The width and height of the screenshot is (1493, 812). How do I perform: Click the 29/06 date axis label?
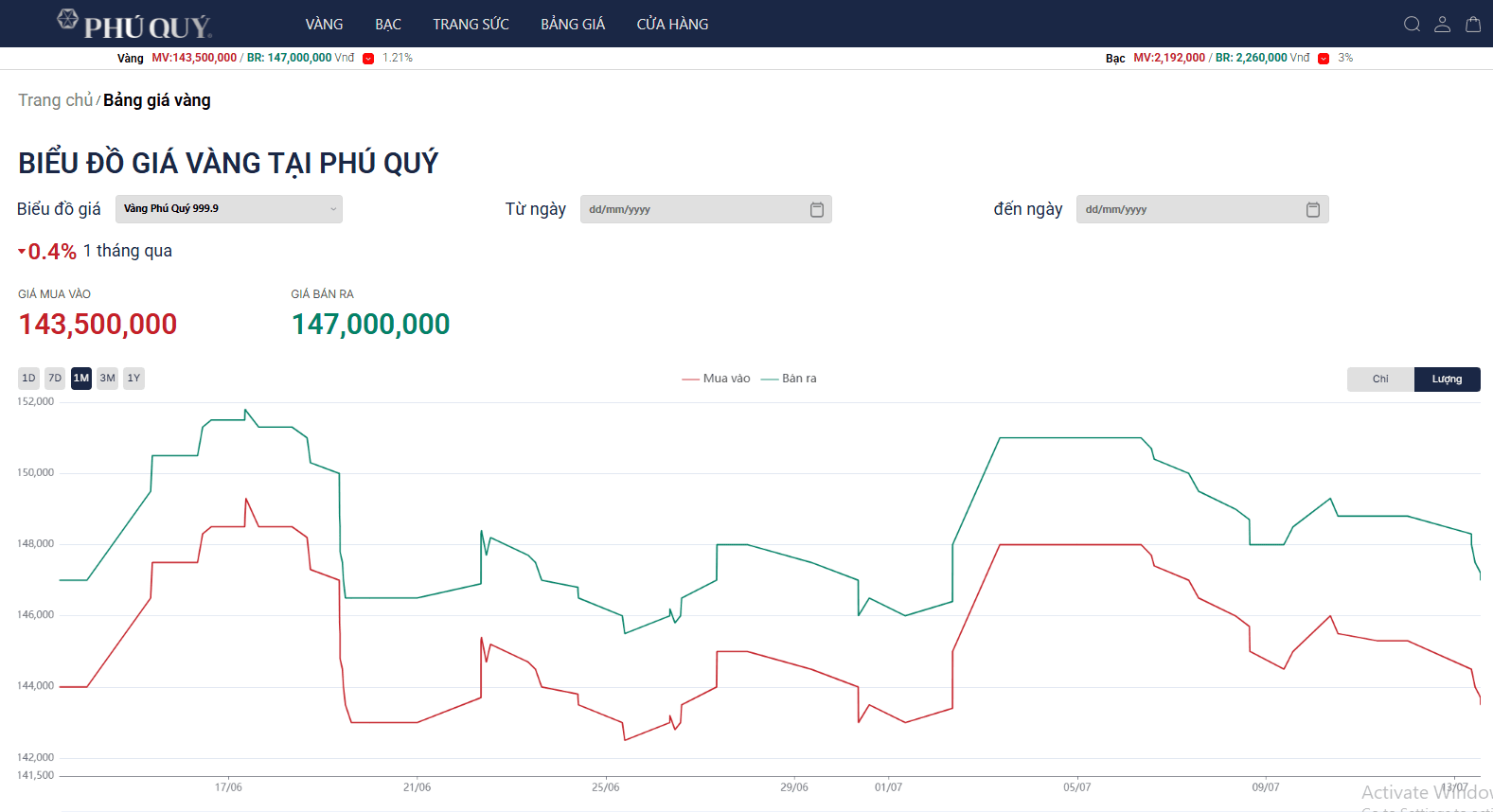click(794, 787)
